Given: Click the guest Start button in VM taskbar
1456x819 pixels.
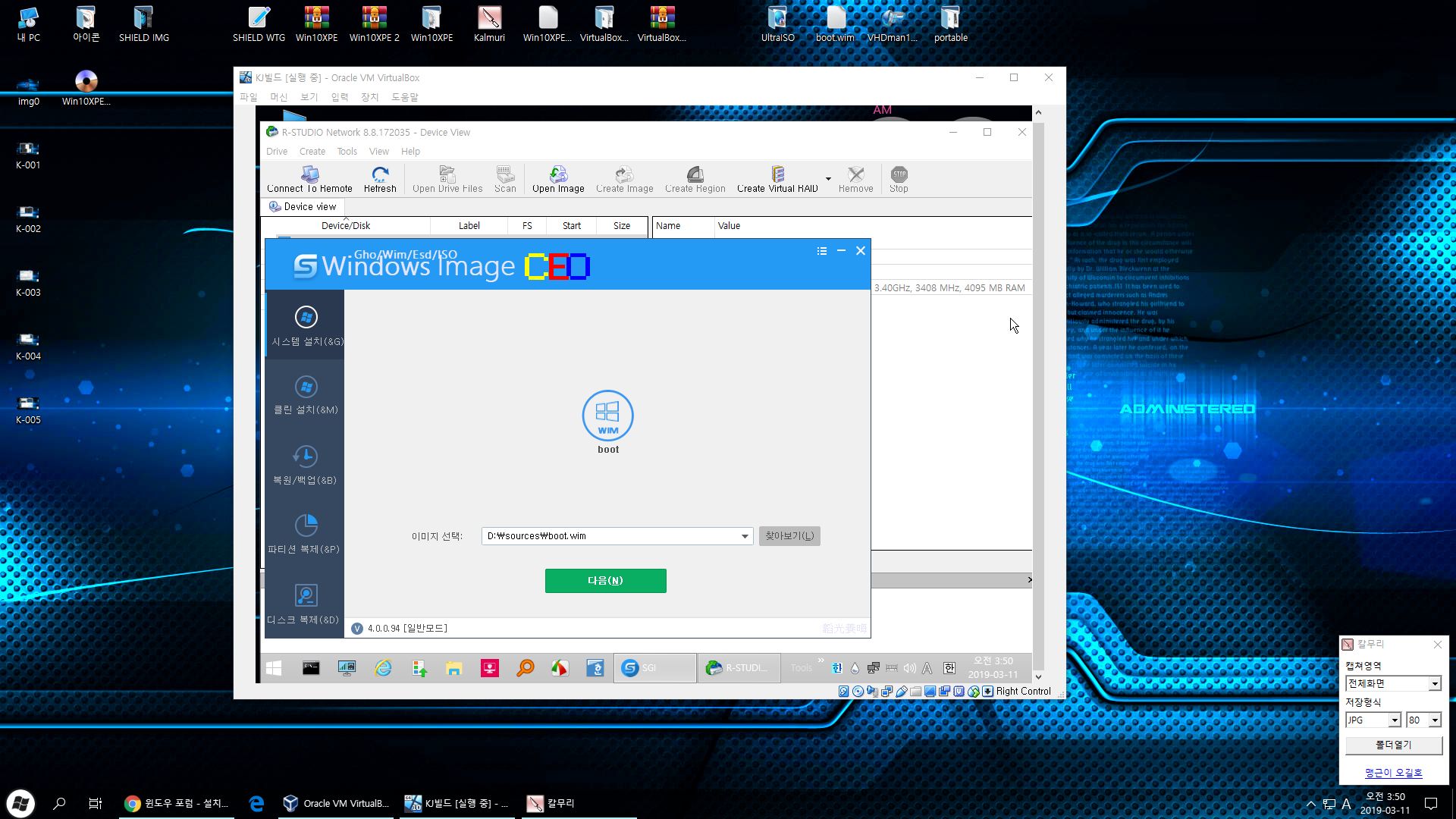Looking at the screenshot, I should coord(274,668).
